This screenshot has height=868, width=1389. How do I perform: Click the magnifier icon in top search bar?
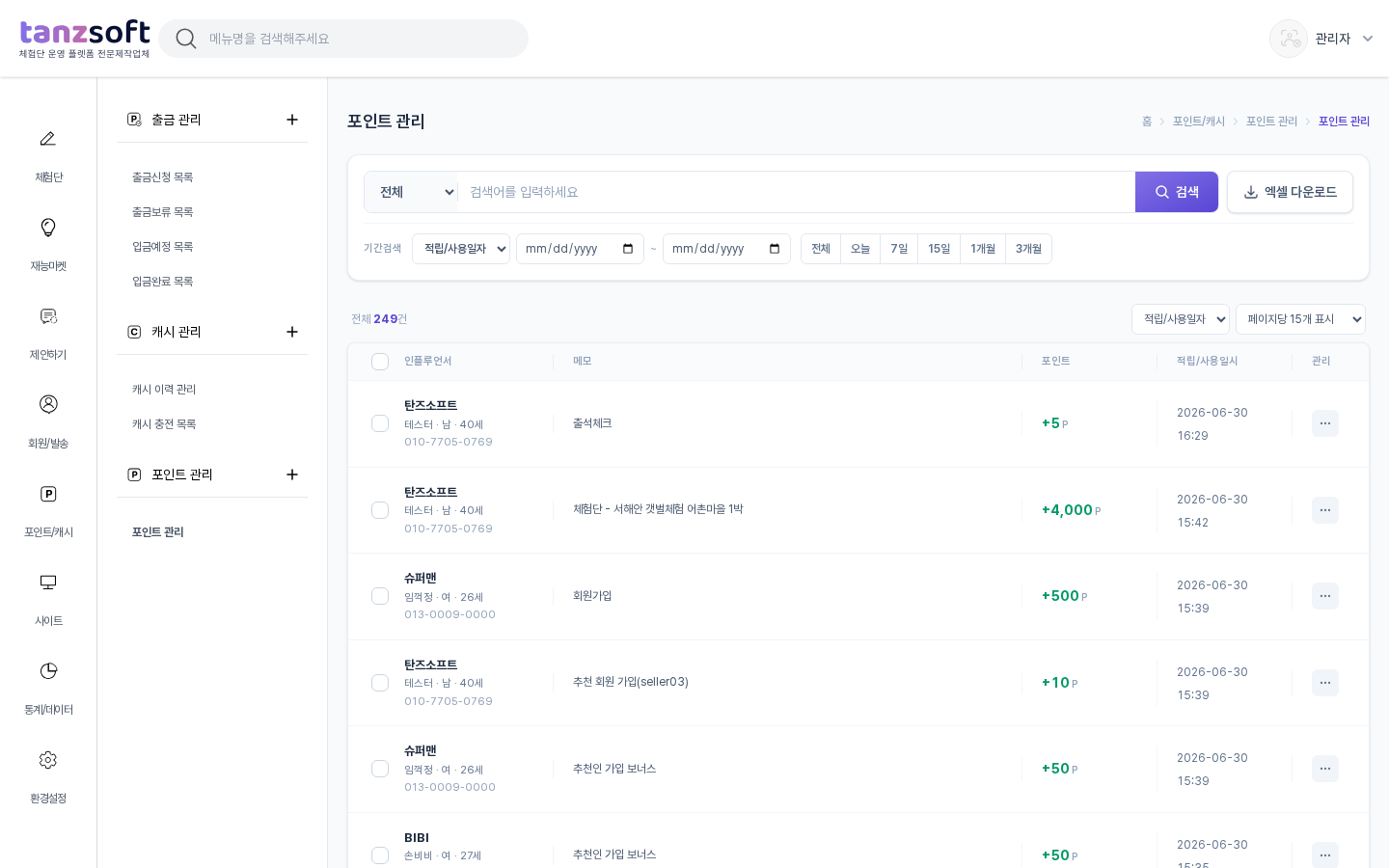point(186,39)
